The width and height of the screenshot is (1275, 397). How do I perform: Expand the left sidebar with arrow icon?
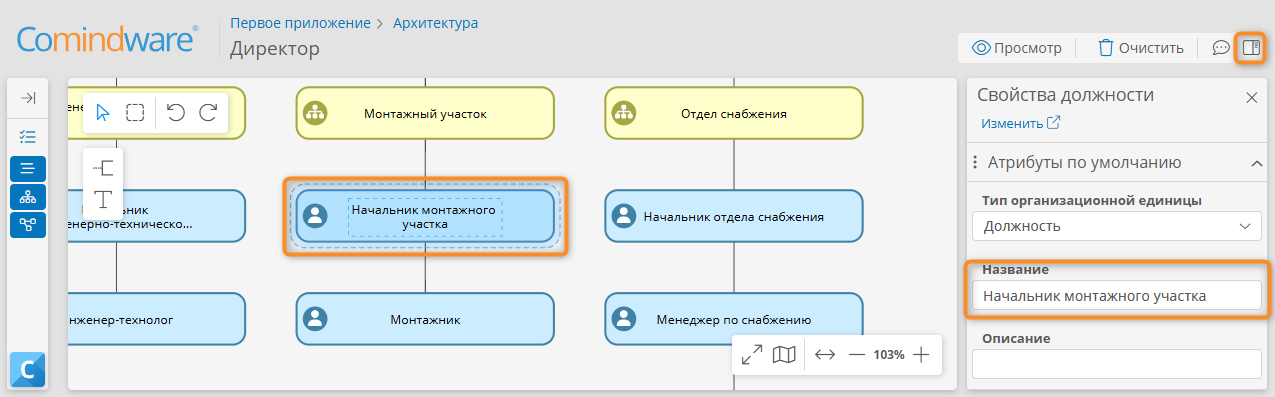tap(28, 98)
